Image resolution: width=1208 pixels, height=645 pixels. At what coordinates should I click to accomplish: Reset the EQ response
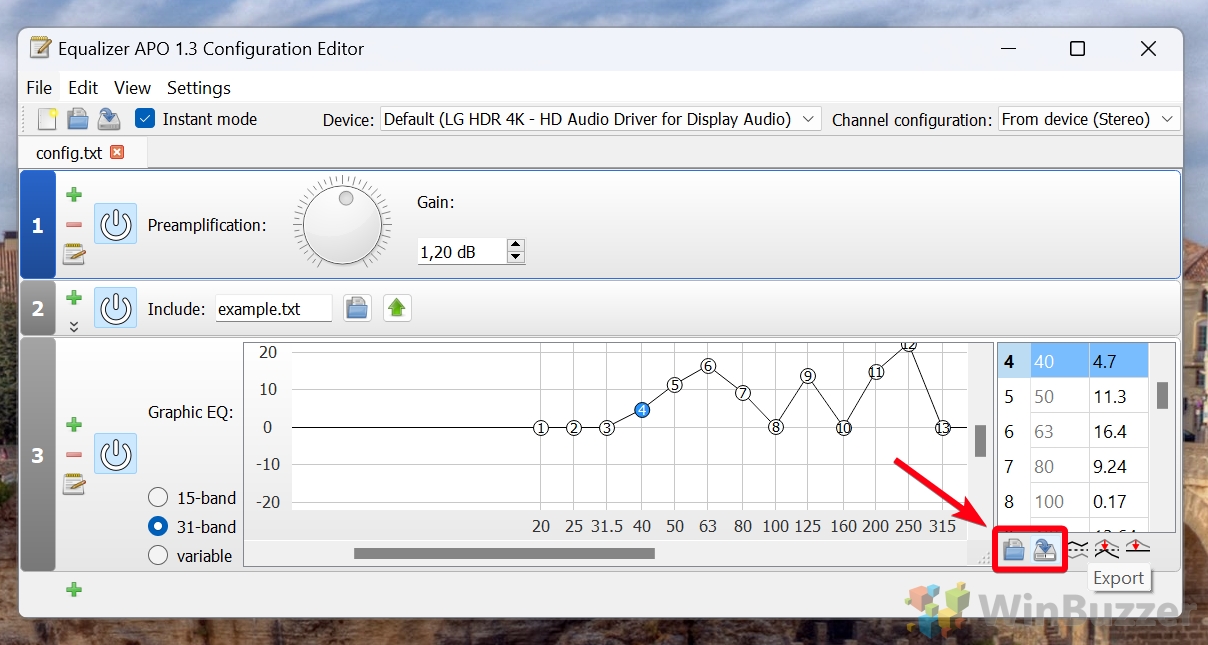pos(1137,548)
